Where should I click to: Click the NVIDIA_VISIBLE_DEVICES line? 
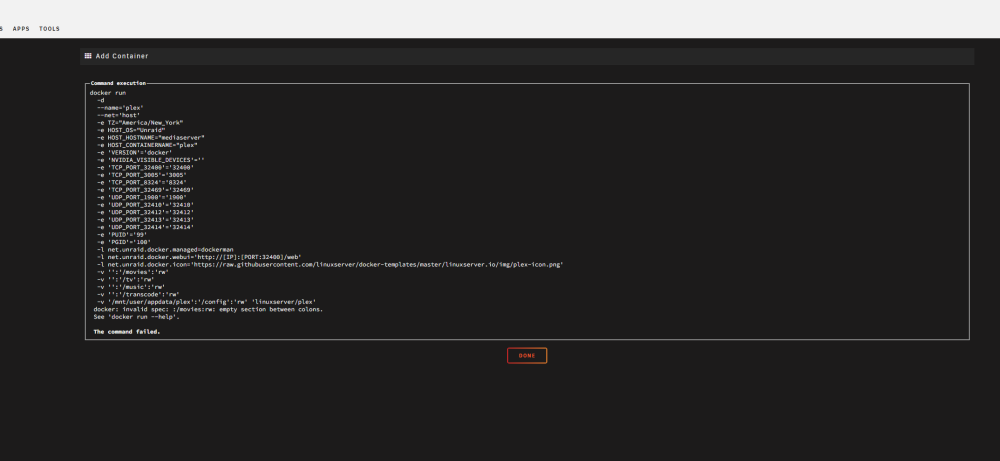coord(151,160)
